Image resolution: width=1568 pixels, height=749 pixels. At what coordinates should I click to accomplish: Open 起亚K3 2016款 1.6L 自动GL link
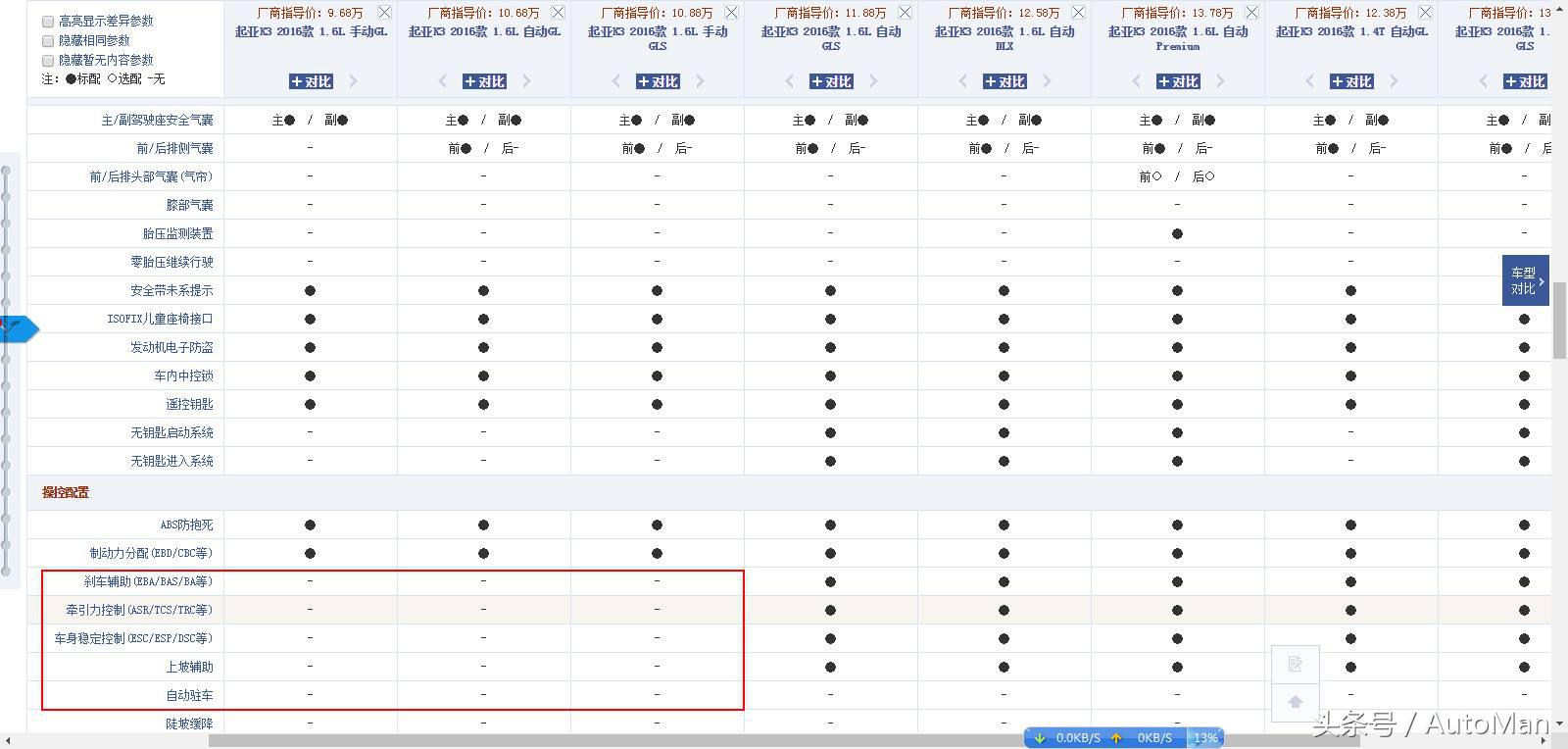point(484,31)
